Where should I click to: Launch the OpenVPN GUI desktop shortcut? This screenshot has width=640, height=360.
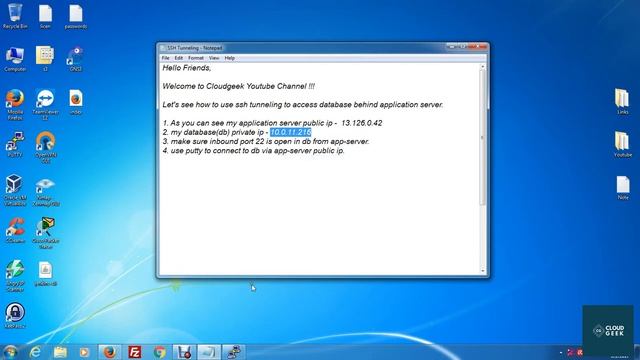[45, 148]
